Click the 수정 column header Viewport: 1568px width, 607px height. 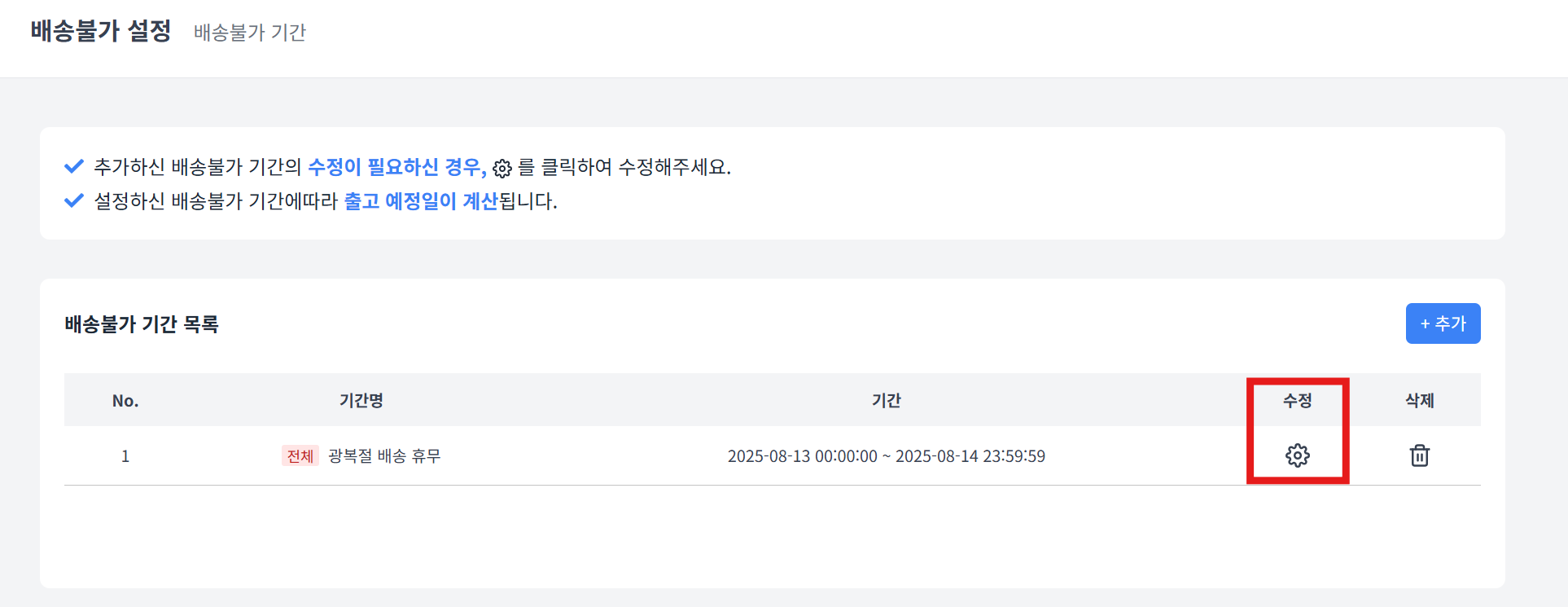coord(1297,401)
